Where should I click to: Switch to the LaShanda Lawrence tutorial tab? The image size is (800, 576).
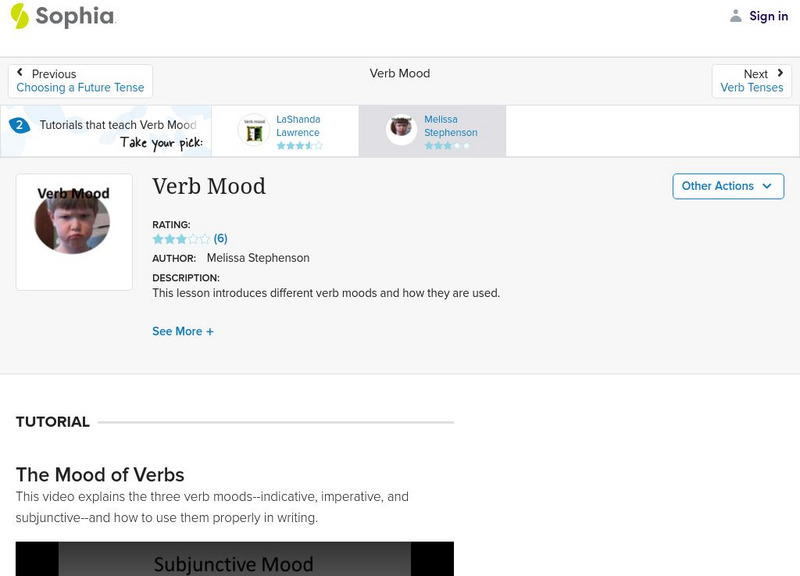298,126
